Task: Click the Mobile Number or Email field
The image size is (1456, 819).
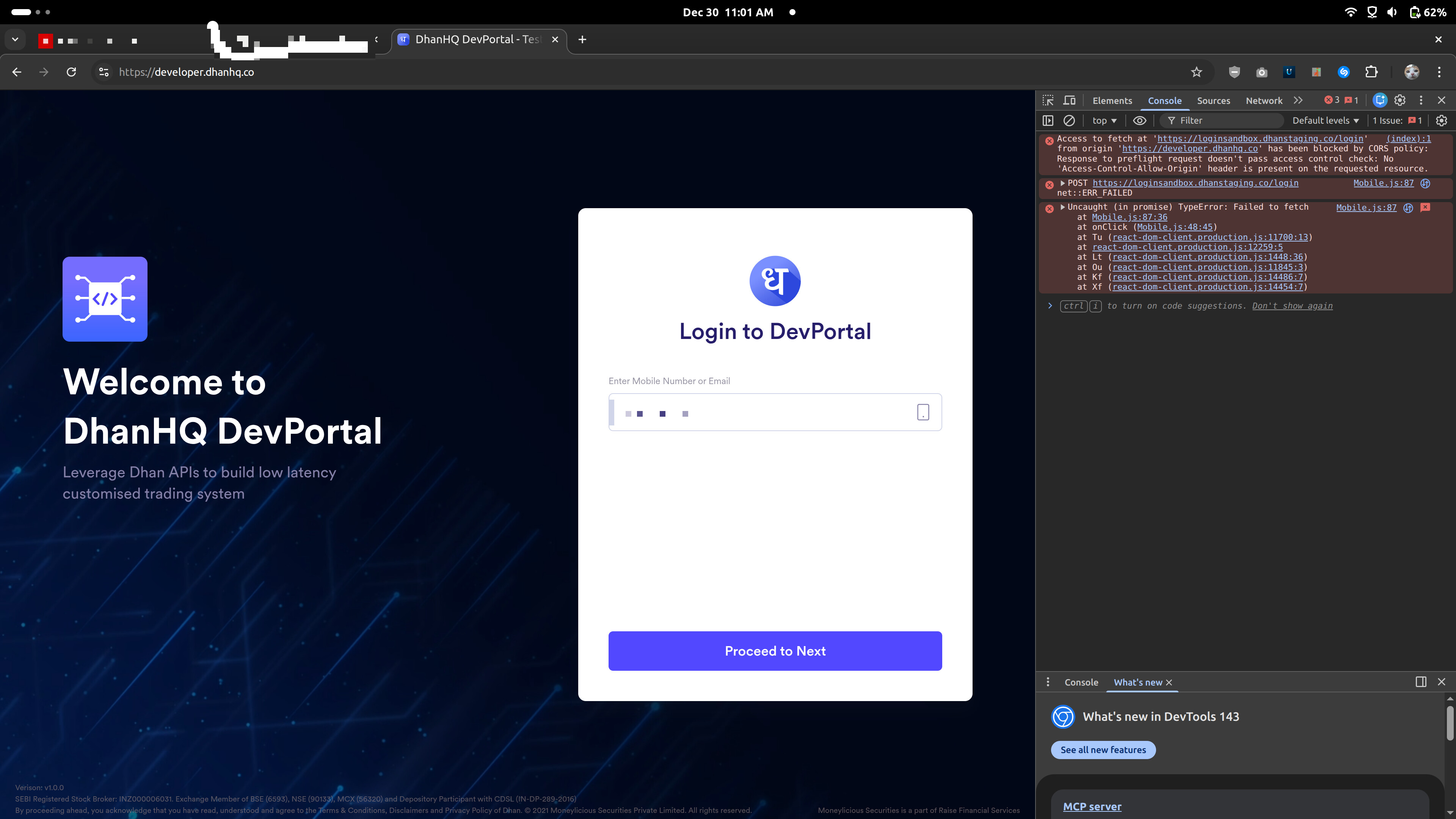Action: 763,412
